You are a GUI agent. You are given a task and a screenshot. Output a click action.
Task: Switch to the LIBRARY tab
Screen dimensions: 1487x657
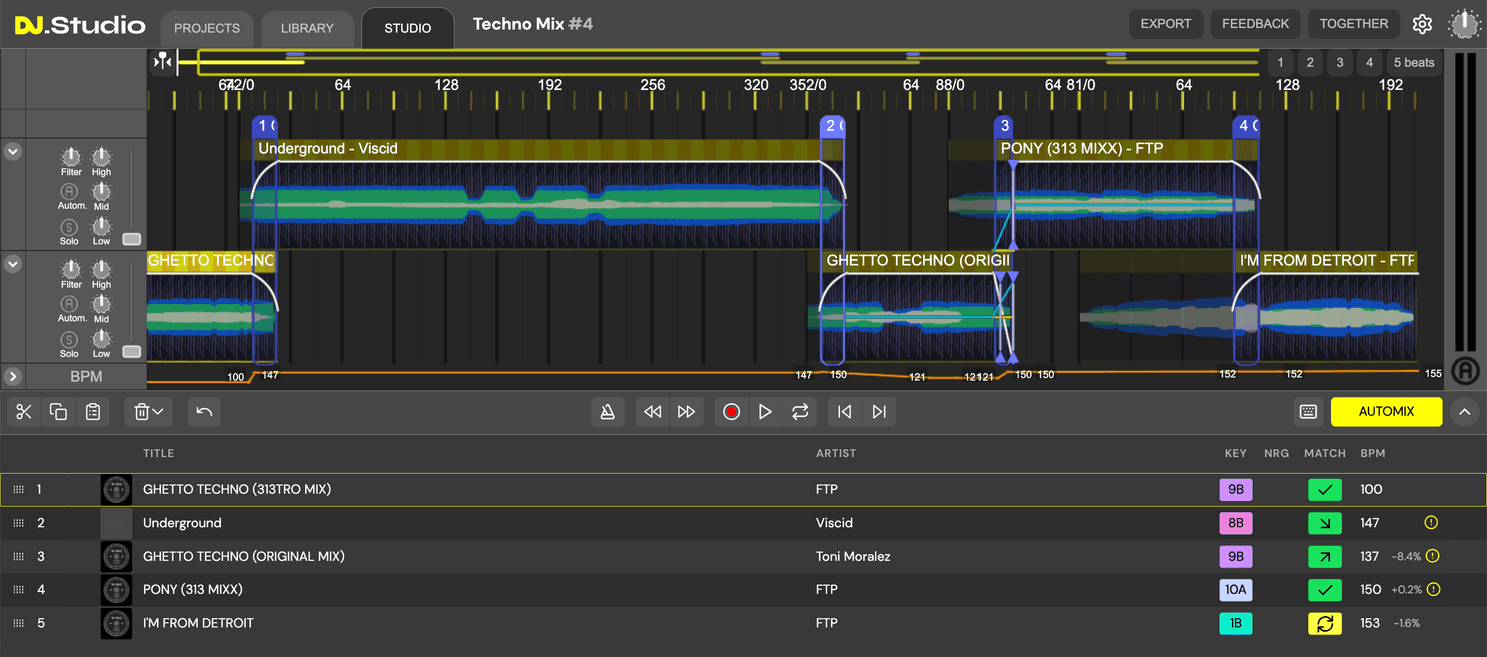point(307,28)
